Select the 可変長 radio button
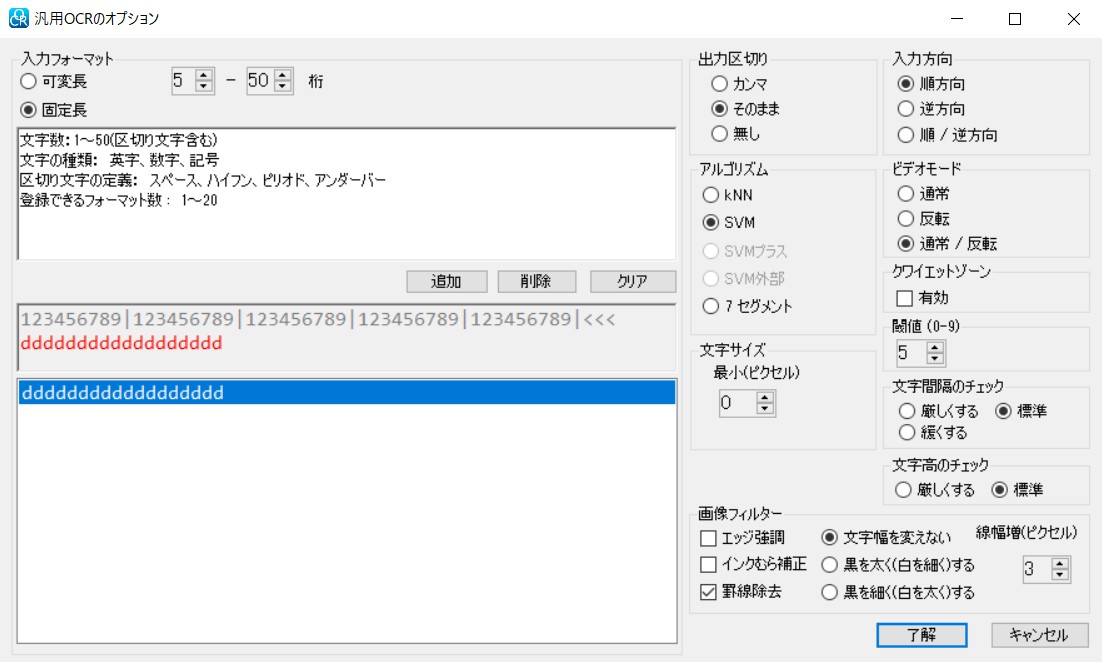Screen dimensions: 1102x662 click(29, 81)
